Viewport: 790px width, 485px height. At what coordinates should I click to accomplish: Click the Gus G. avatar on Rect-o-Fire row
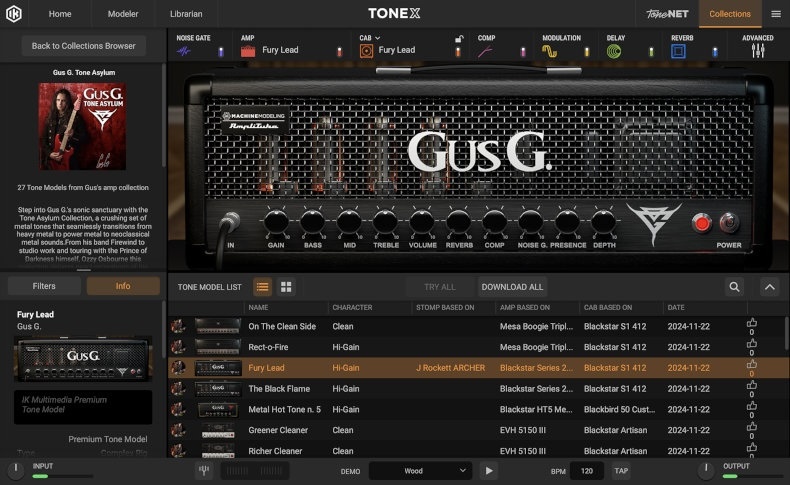point(177,347)
